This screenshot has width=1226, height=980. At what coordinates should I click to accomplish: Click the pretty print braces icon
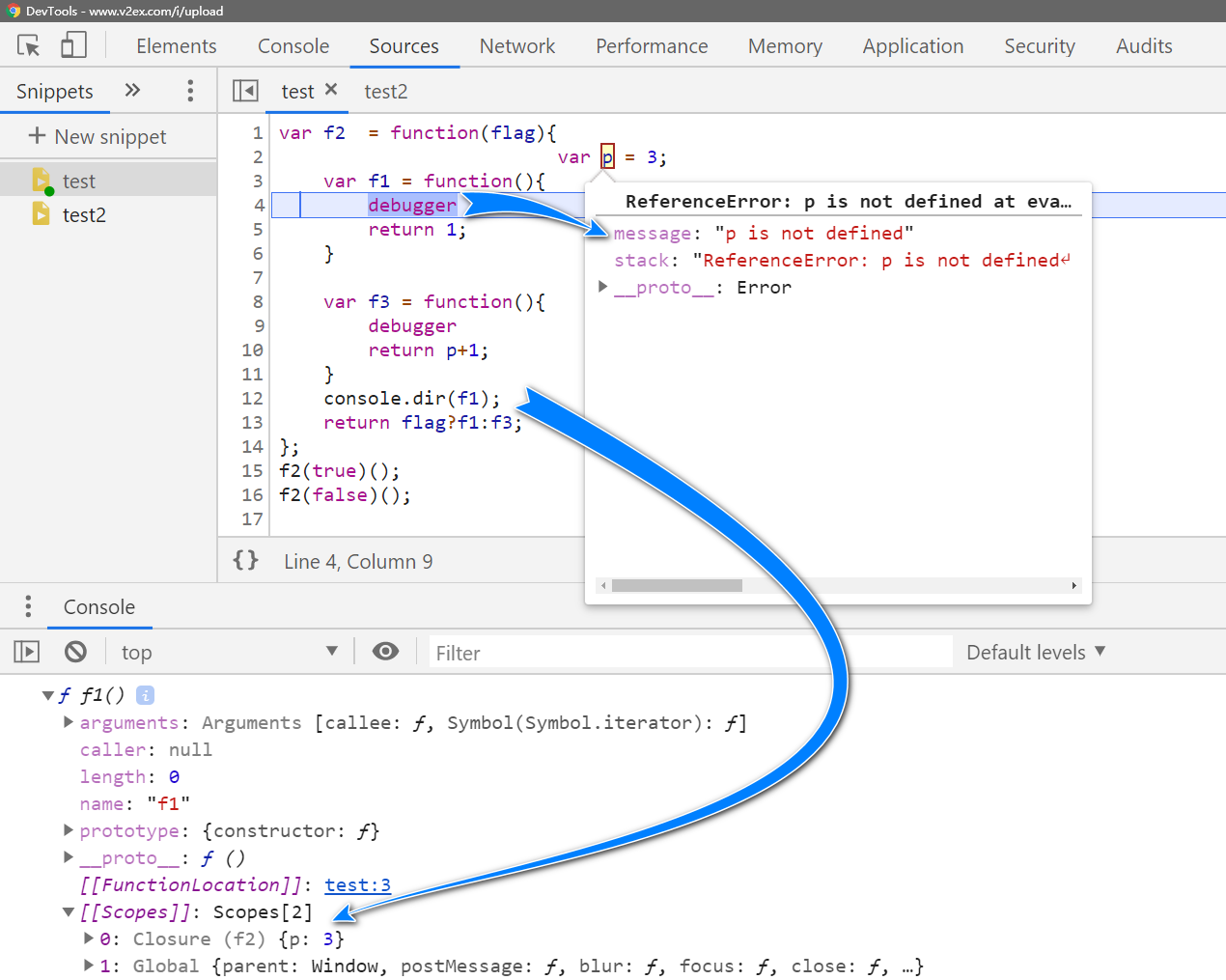[246, 560]
